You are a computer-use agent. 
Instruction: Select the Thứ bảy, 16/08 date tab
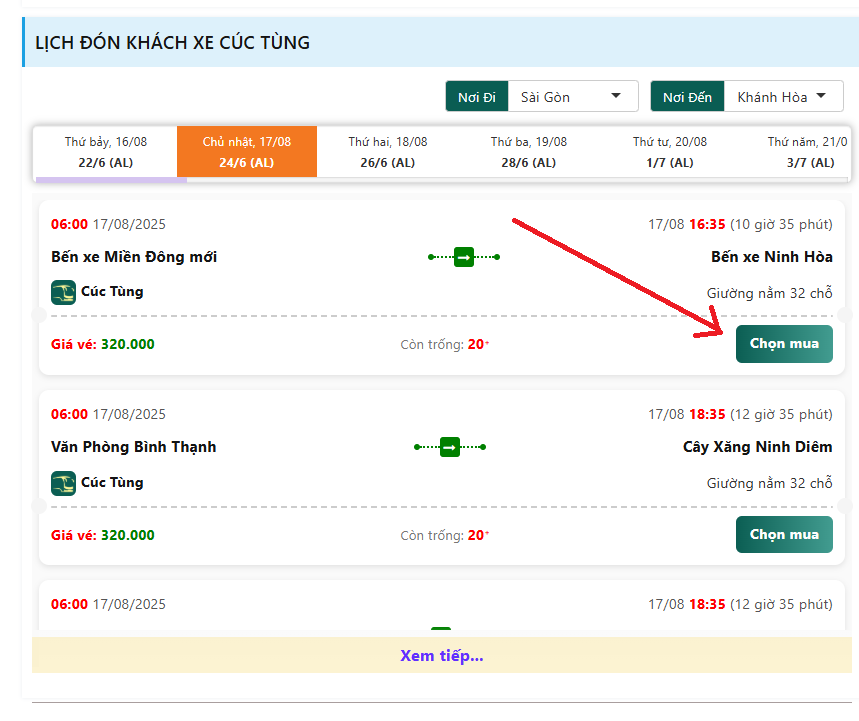[x=106, y=152]
